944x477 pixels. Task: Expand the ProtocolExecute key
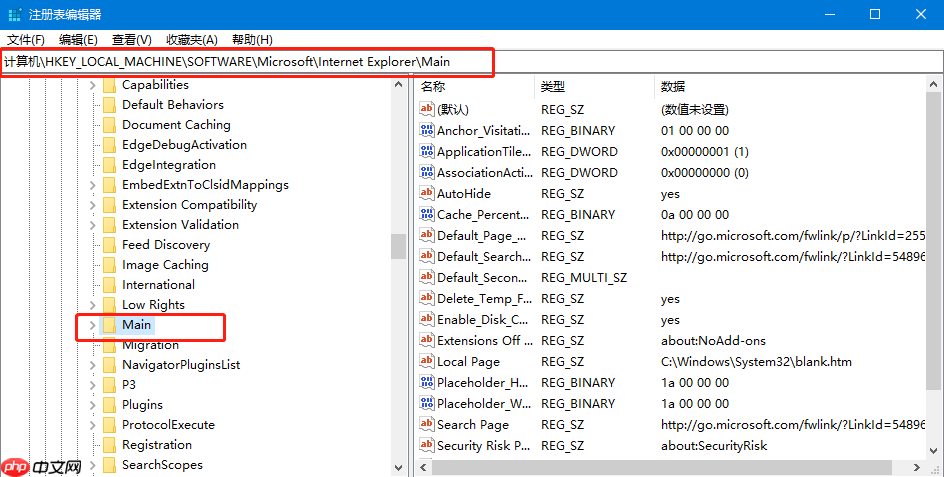[93, 425]
